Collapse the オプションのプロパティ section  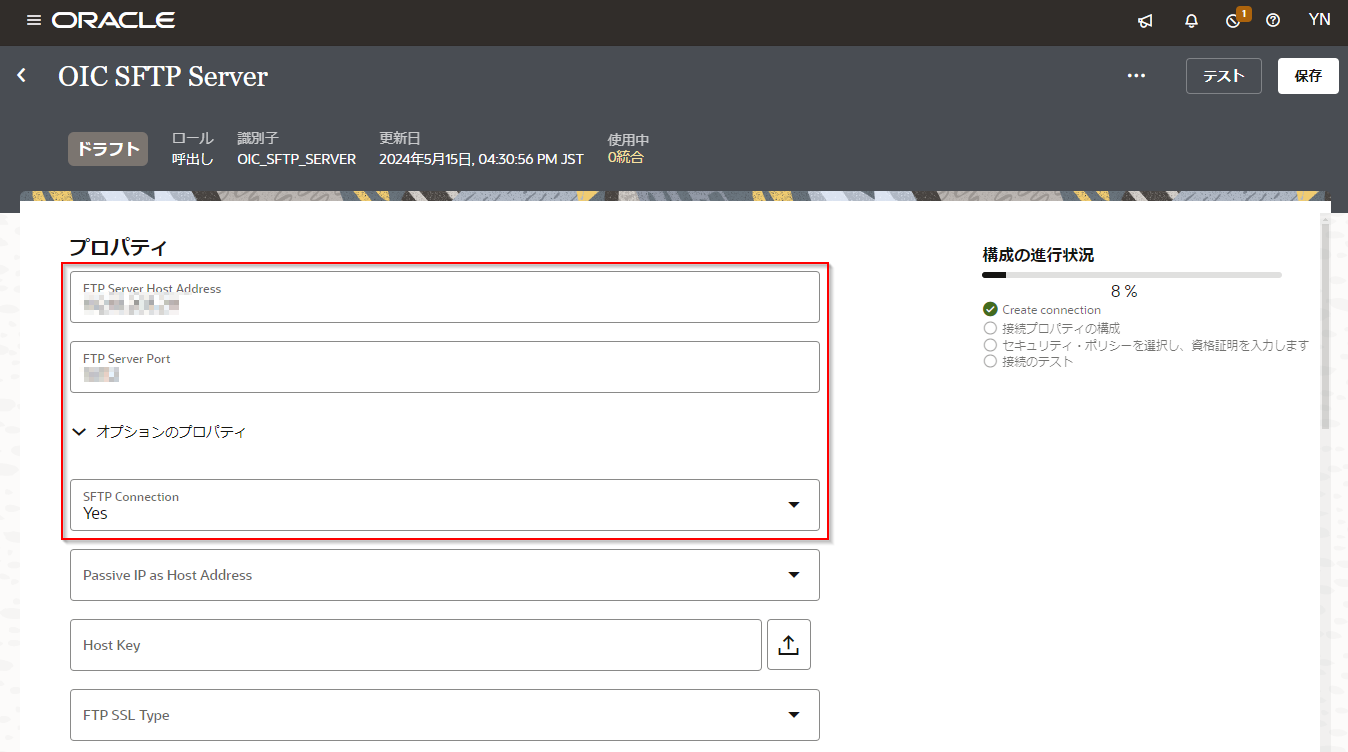(80, 432)
